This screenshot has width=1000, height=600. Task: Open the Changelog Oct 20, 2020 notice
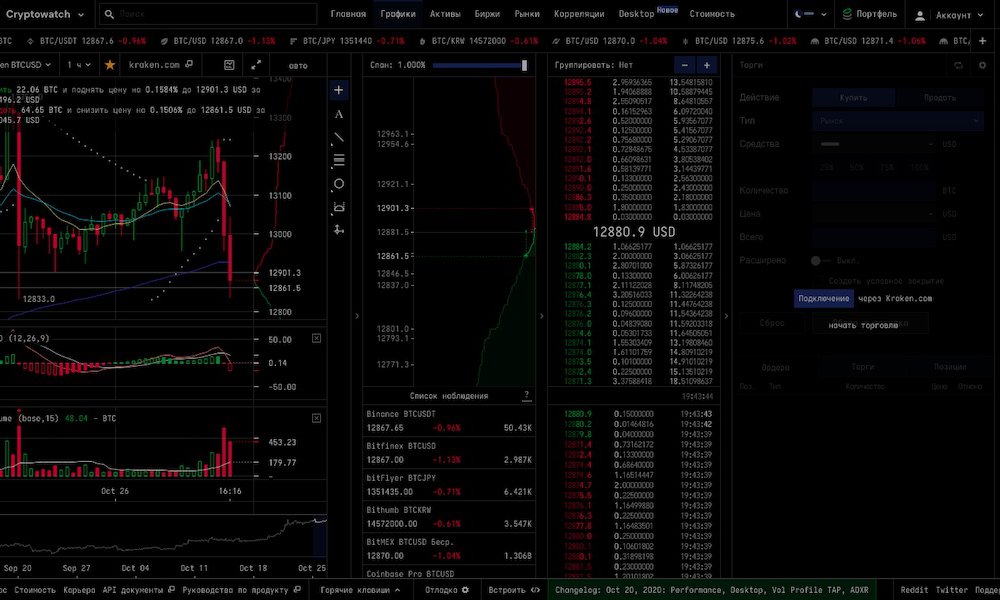[x=712, y=590]
